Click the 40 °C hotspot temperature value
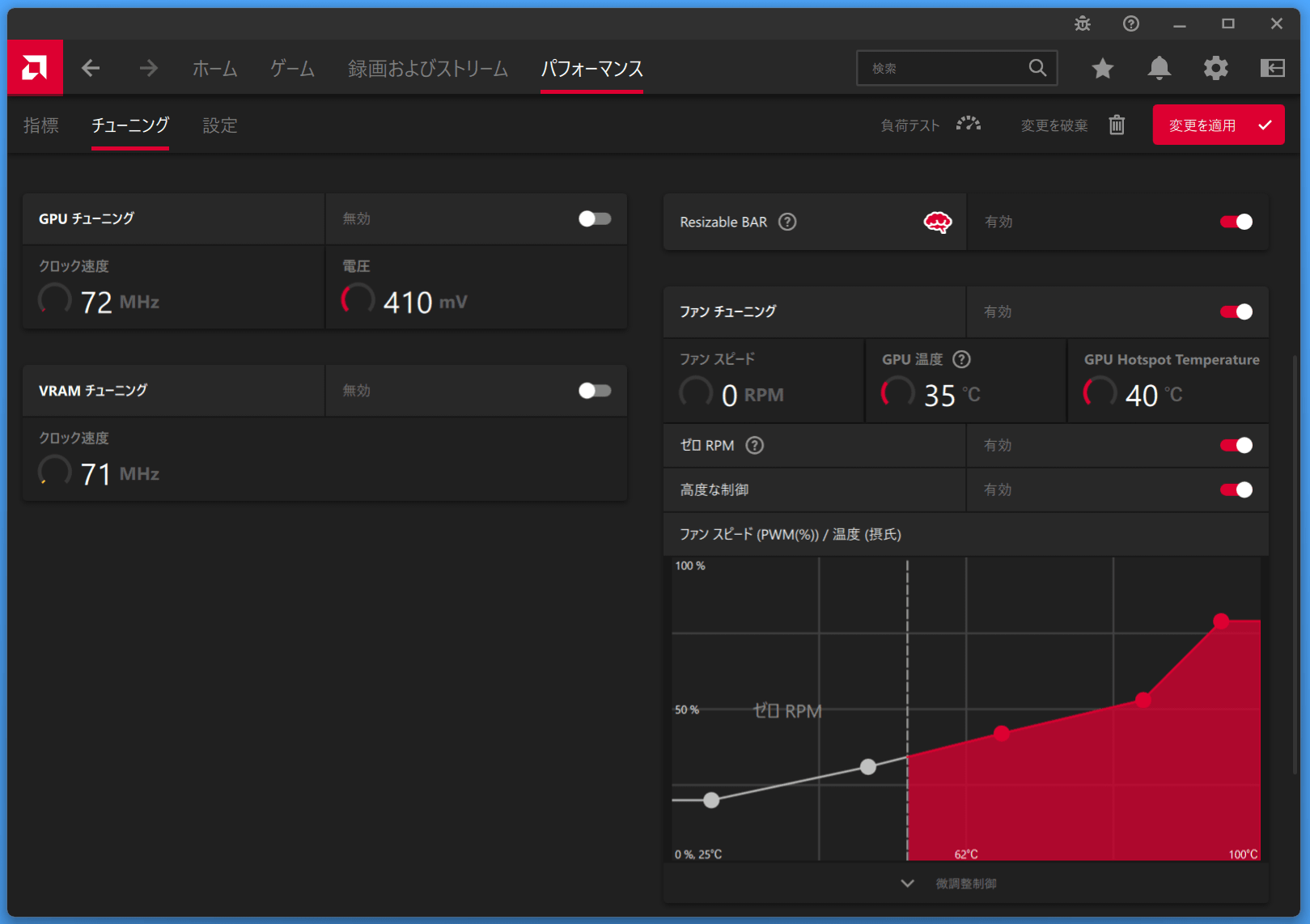Screen dimensions: 1310x924 [x=1154, y=395]
